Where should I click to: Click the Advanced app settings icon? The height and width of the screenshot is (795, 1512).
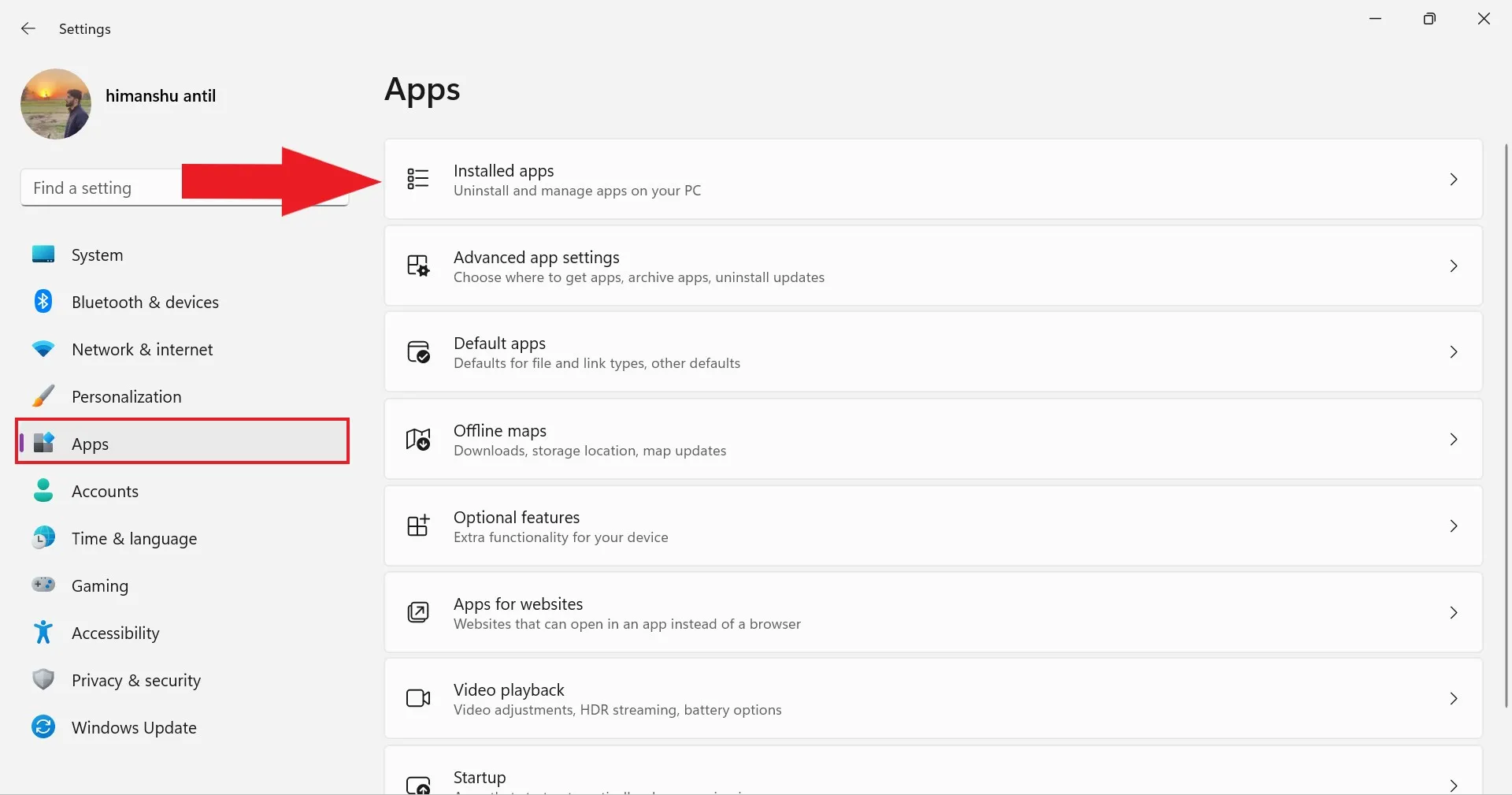coord(418,266)
